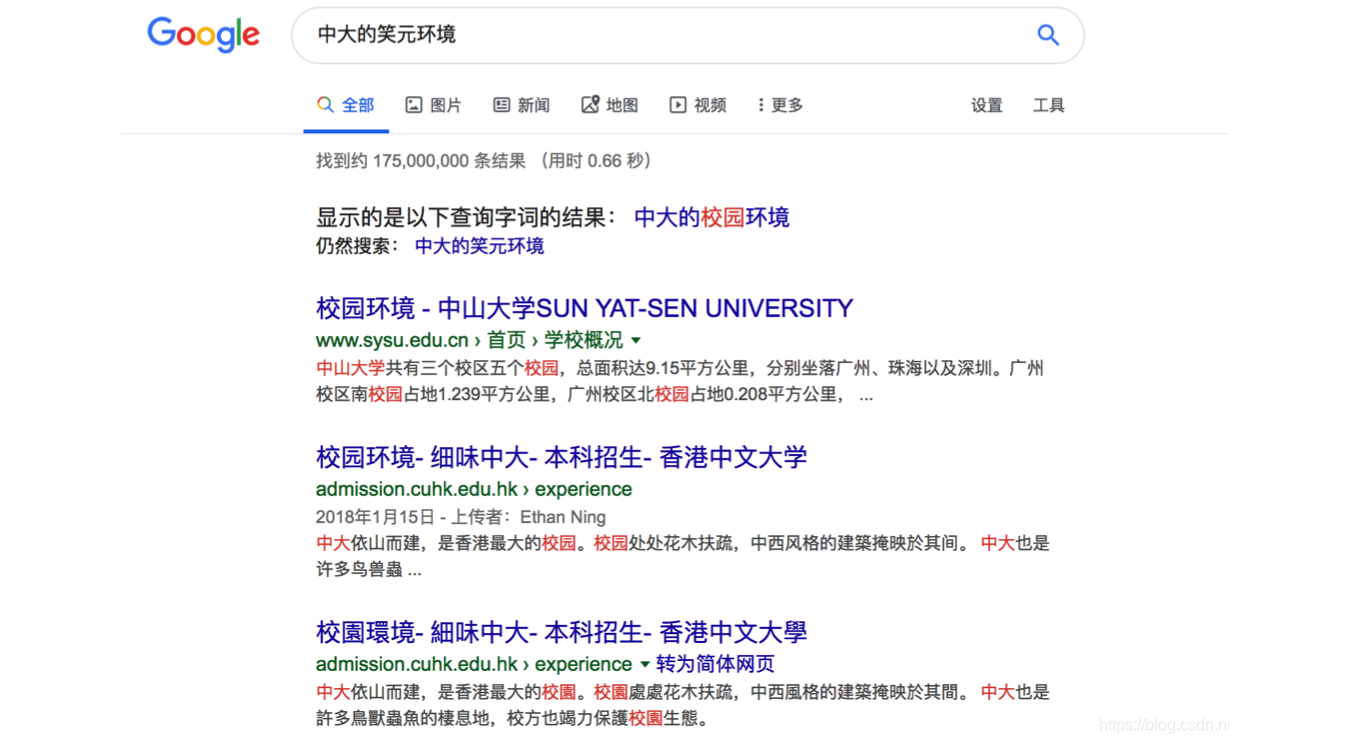Click the corrected query 中大的校园环境
The height and width of the screenshot is (743, 1350).
click(712, 217)
